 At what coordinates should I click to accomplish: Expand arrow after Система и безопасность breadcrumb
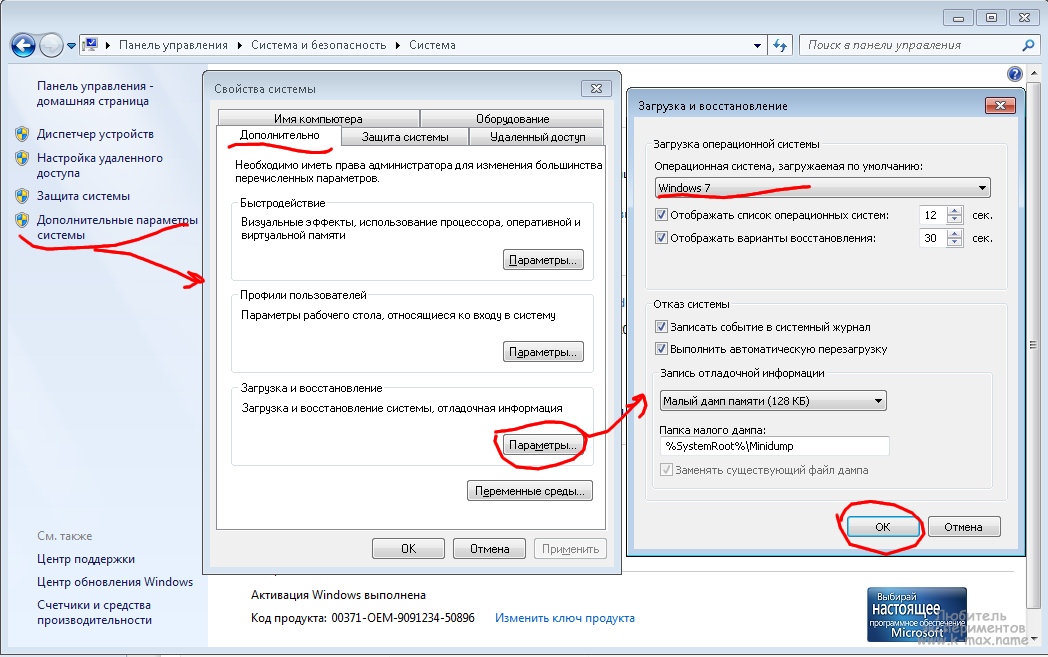(x=398, y=45)
